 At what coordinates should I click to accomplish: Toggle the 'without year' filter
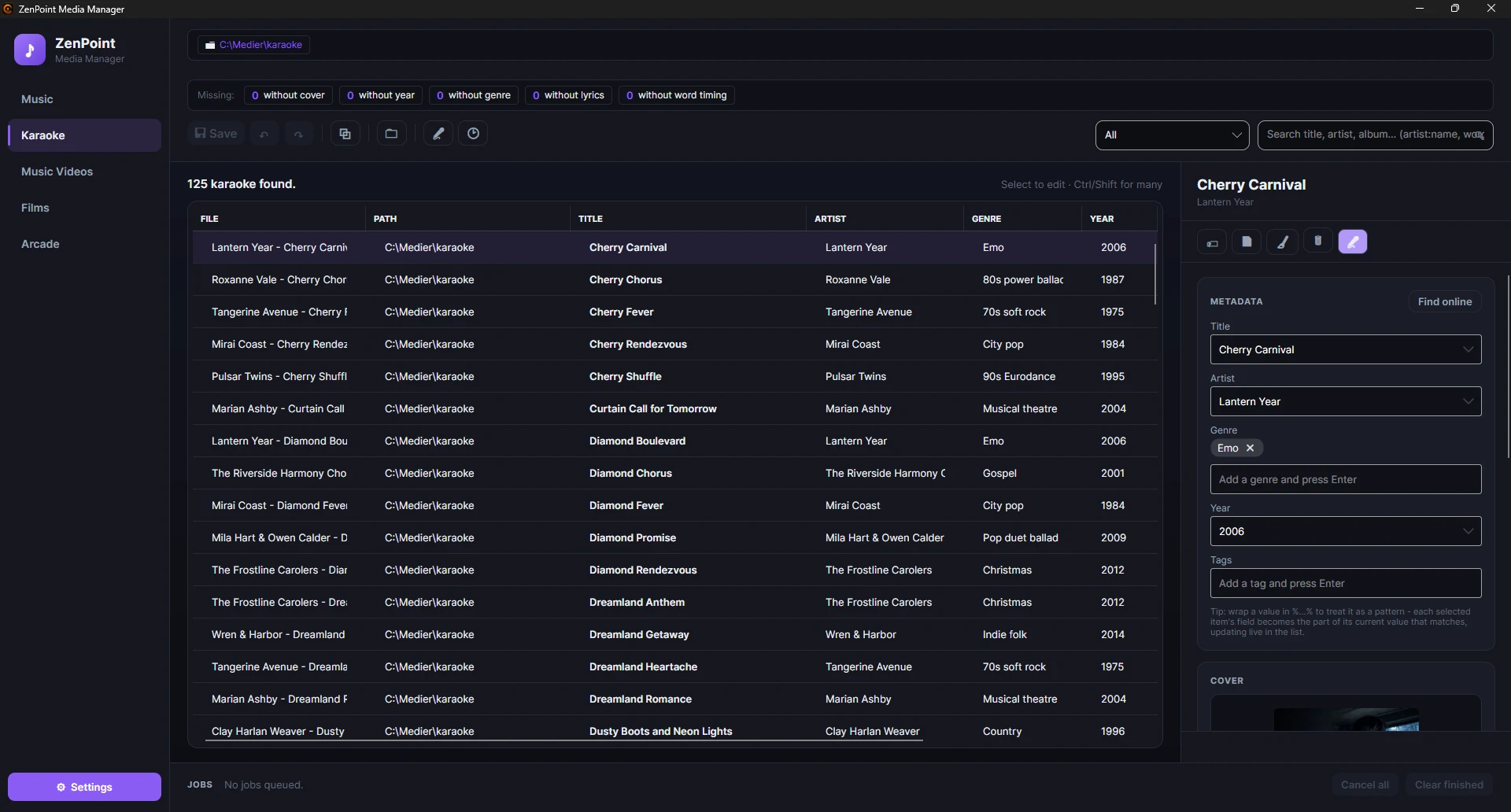(381, 95)
